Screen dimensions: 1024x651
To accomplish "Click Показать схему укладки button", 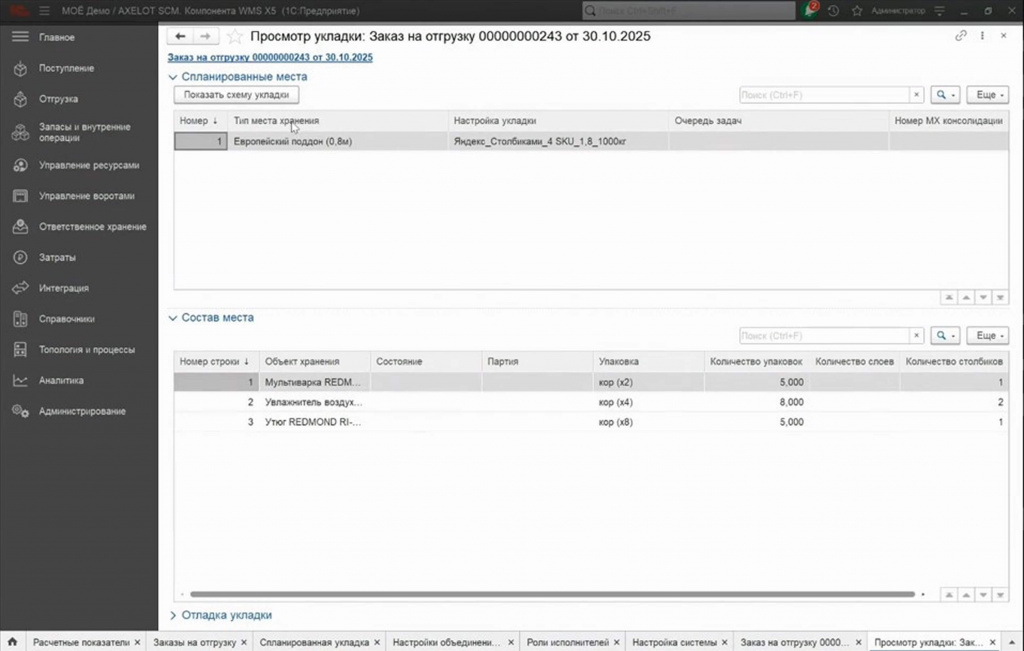I will [x=236, y=95].
